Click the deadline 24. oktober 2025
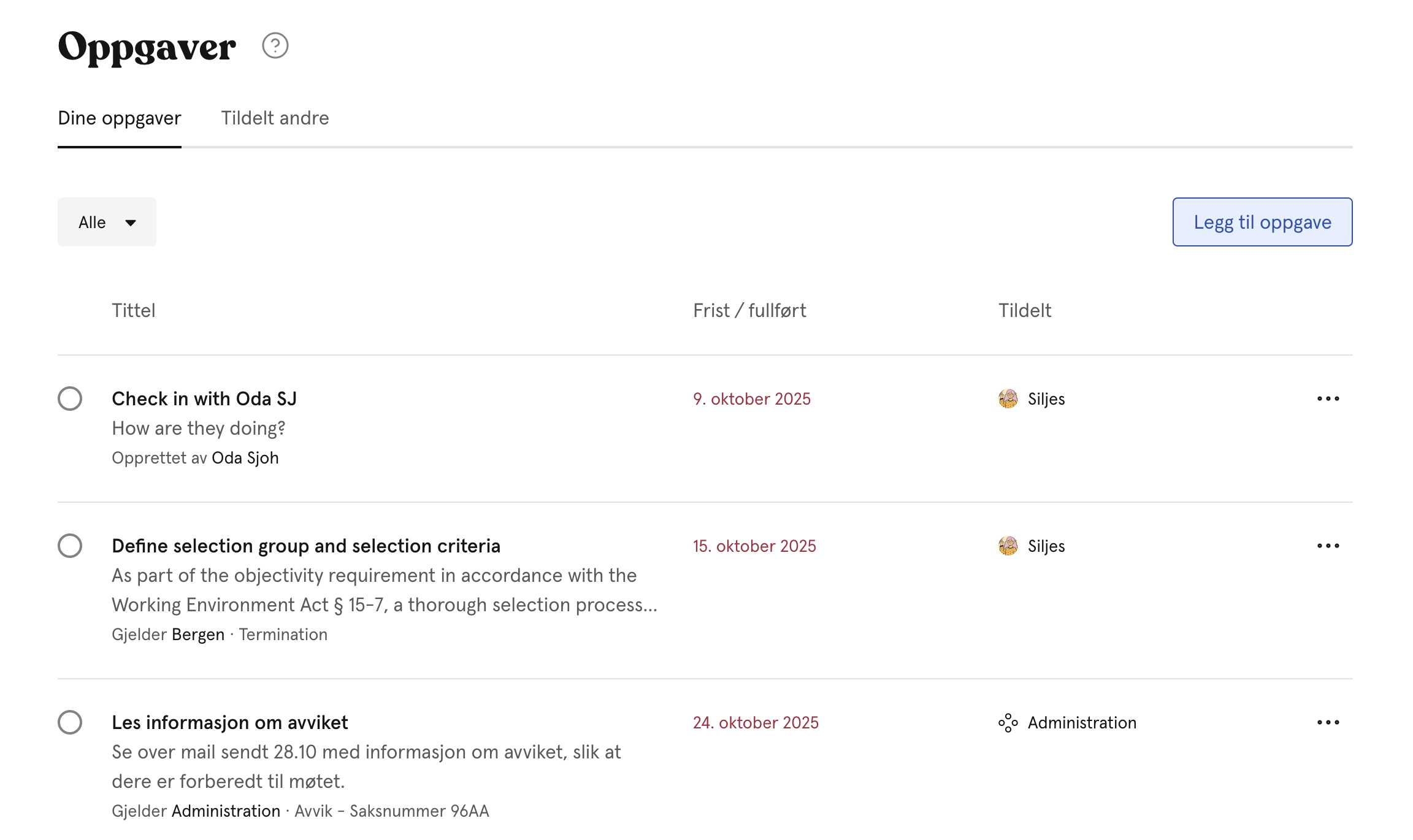The width and height of the screenshot is (1413, 840). [756, 722]
